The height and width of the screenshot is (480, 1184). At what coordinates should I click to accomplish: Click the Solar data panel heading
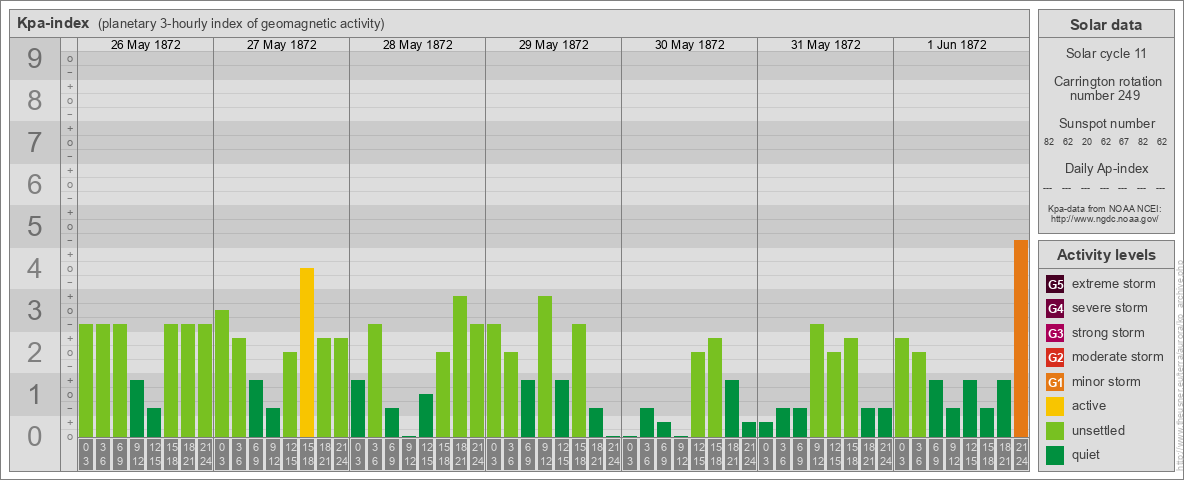[1105, 25]
